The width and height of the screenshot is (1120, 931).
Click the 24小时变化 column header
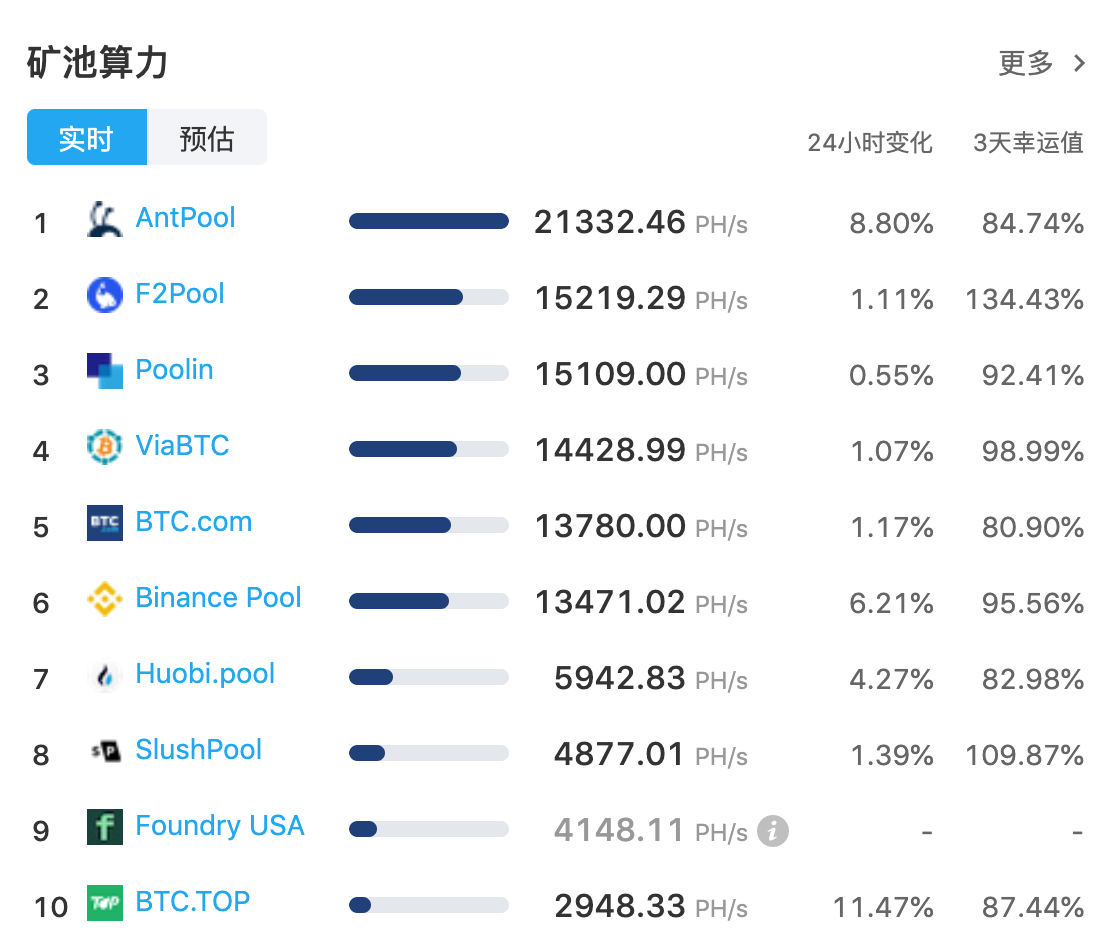click(869, 143)
